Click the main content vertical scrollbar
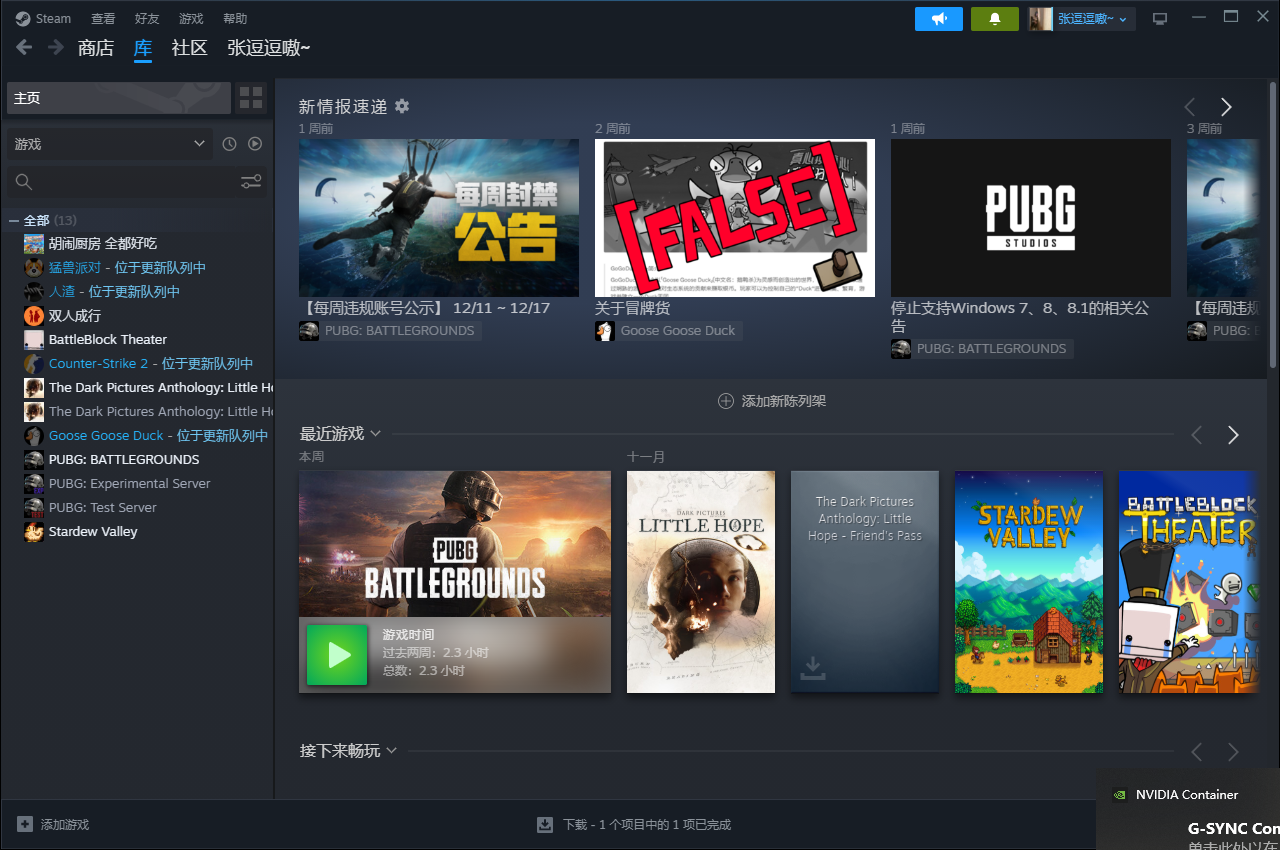Screen dimensions: 1280x850 1273,225
